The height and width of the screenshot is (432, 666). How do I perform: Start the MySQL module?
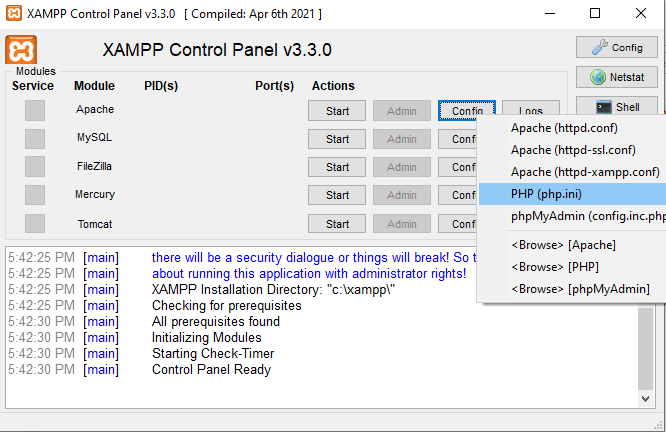click(x=337, y=139)
